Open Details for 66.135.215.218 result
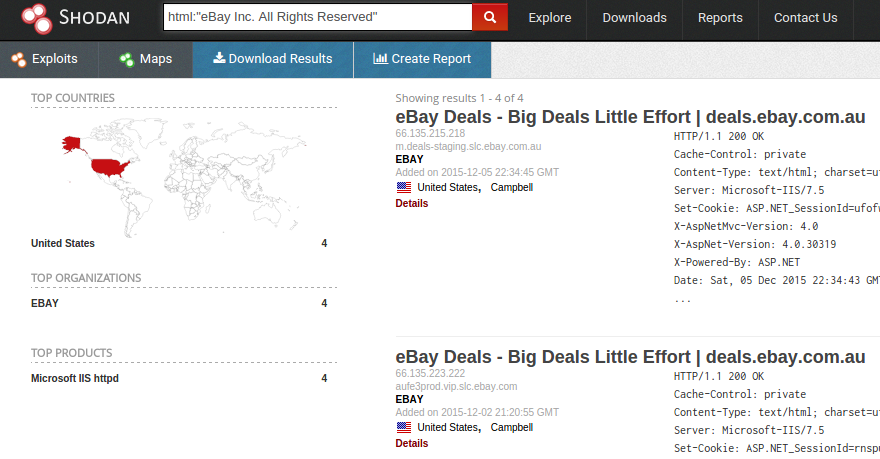The height and width of the screenshot is (459, 880). tap(411, 203)
